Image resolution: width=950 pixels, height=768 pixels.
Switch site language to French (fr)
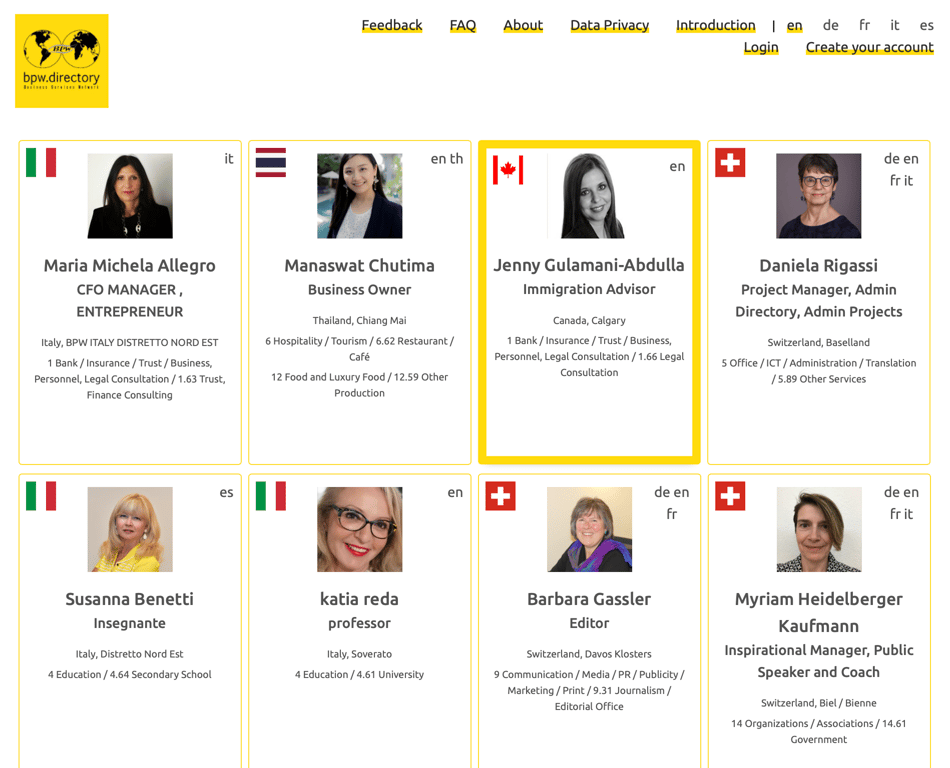coord(864,25)
